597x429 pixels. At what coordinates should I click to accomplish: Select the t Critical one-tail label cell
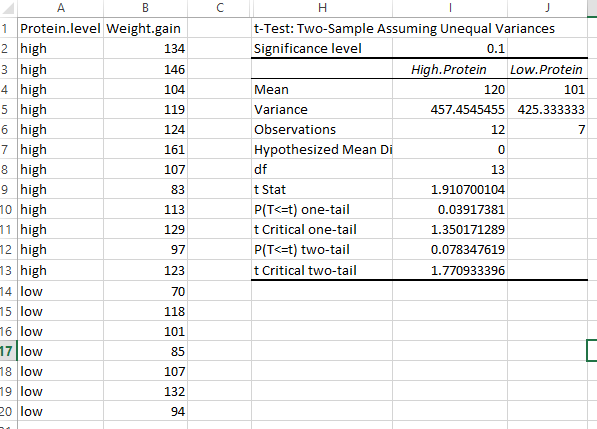pos(322,229)
